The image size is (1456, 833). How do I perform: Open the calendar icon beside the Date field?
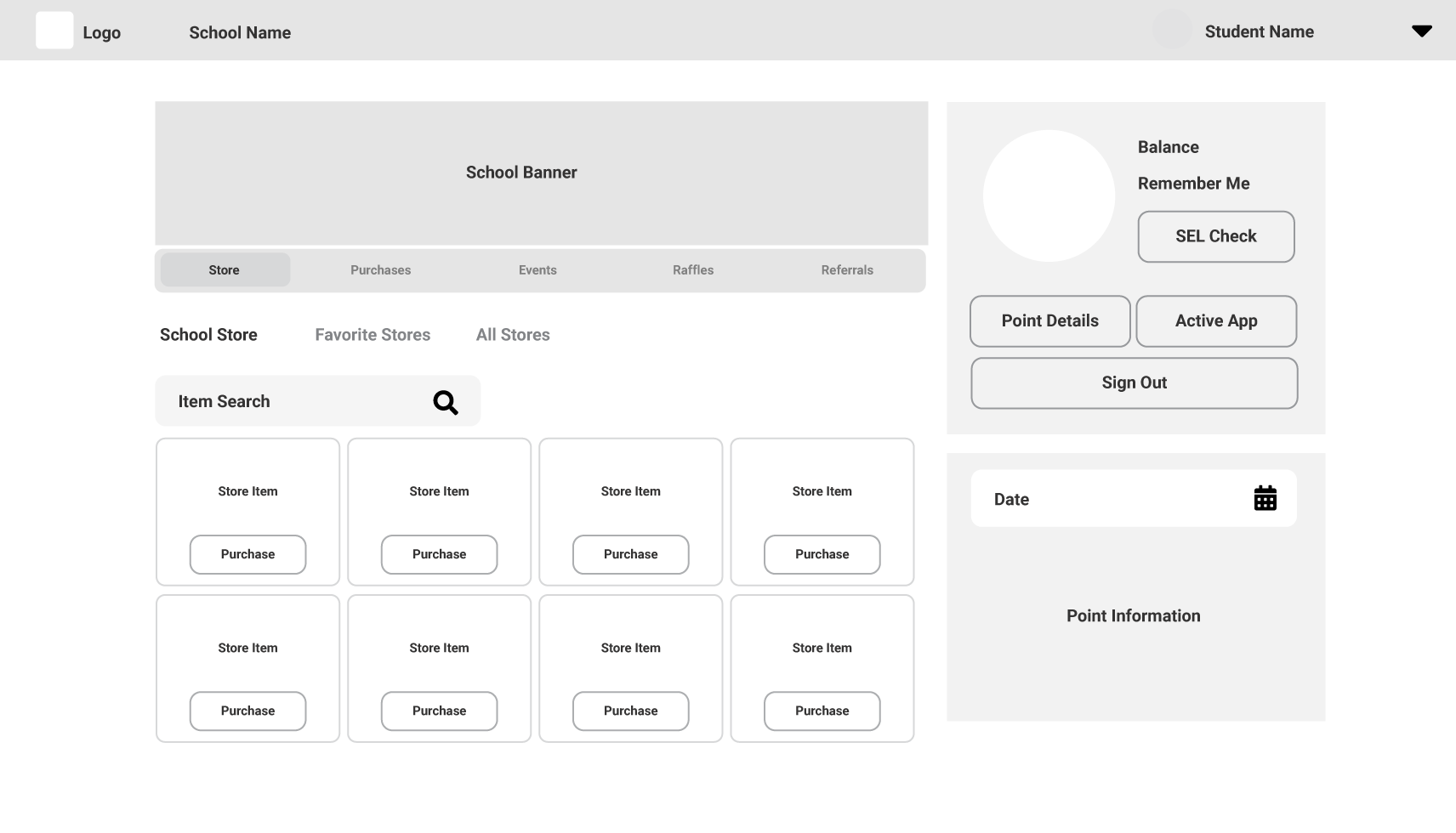(x=1265, y=498)
